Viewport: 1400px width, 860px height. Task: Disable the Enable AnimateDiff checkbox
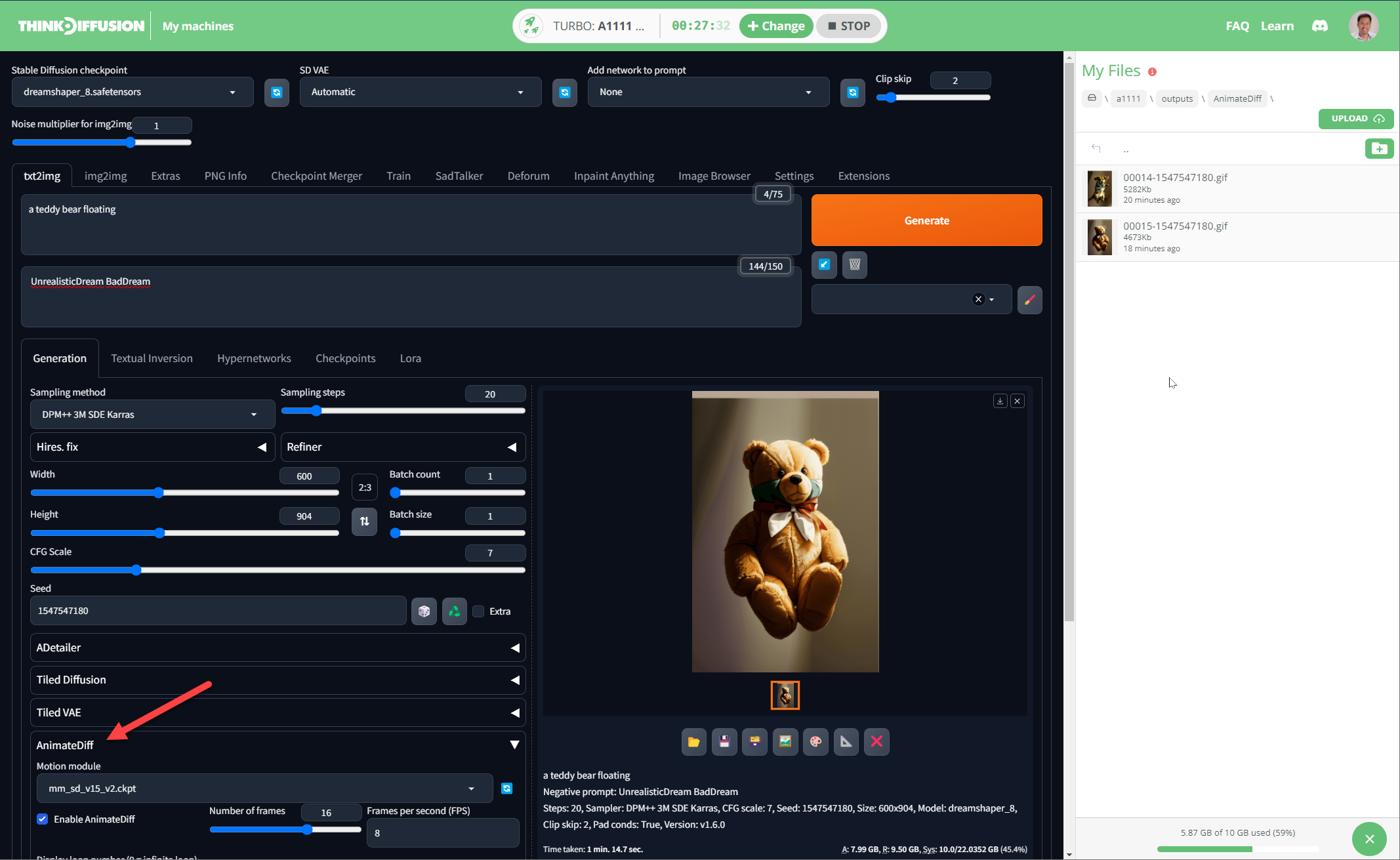point(43,819)
